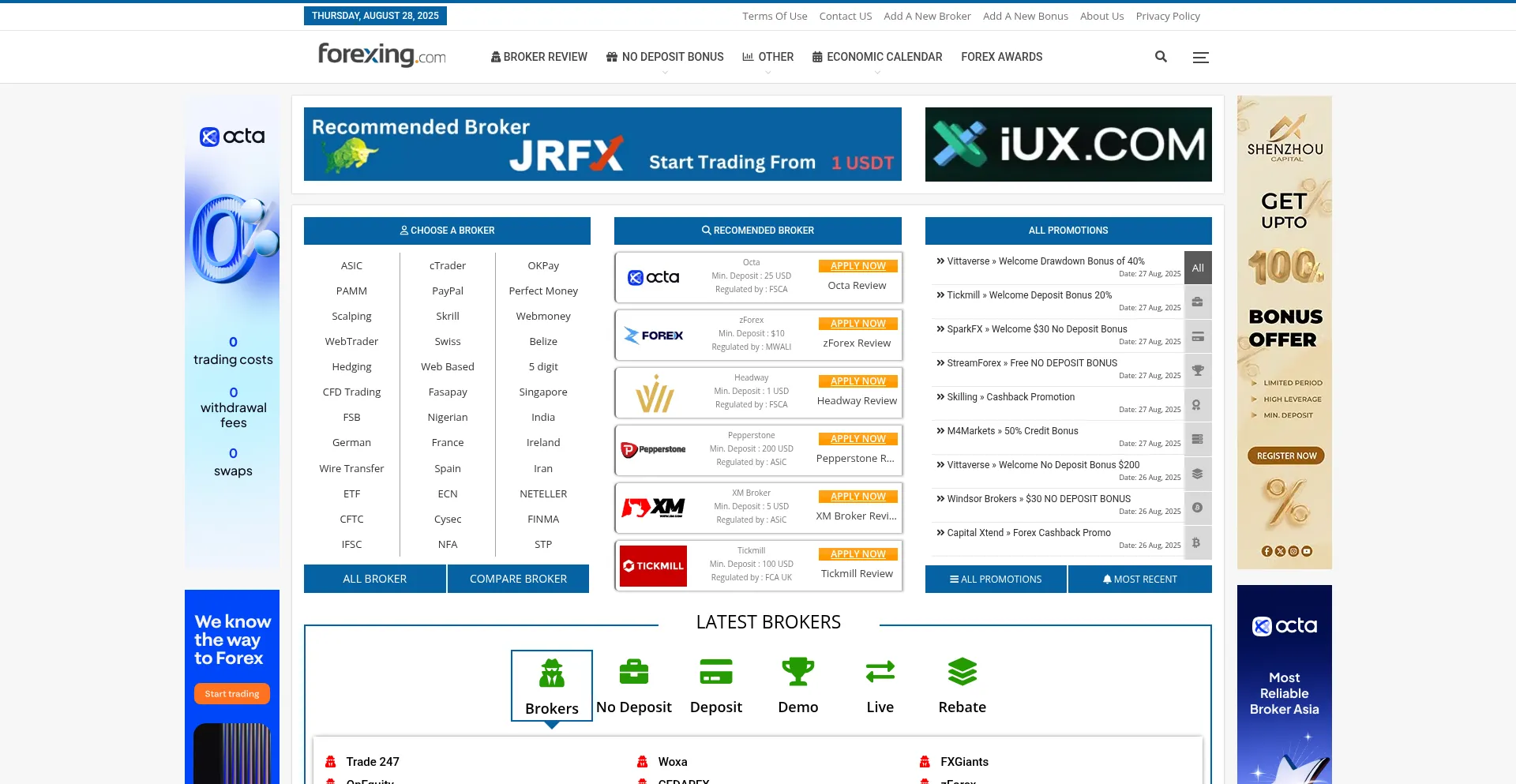The image size is (1516, 784).
Task: Expand the Other menu
Action: click(768, 57)
